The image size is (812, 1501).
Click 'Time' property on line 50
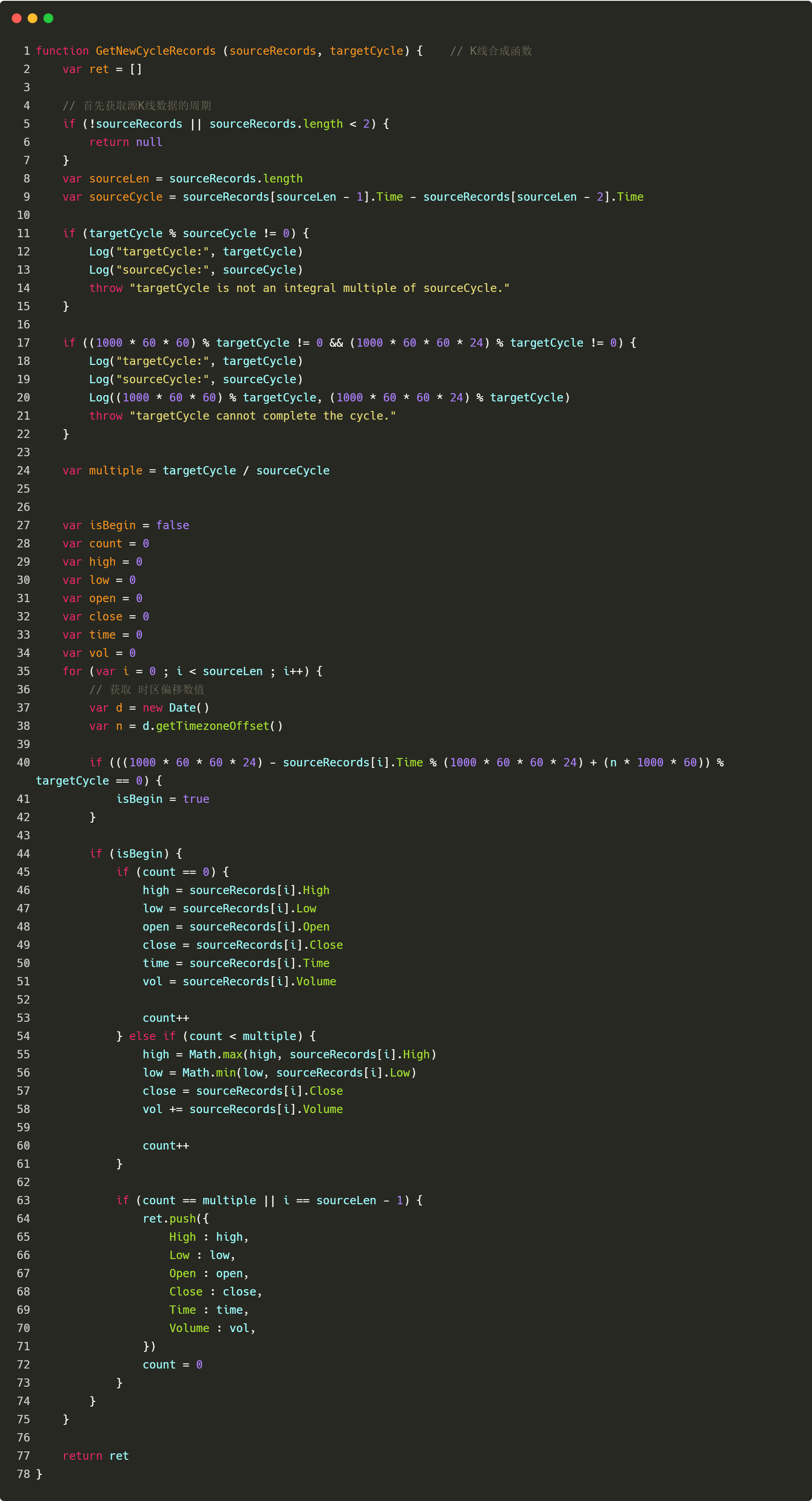(316, 964)
